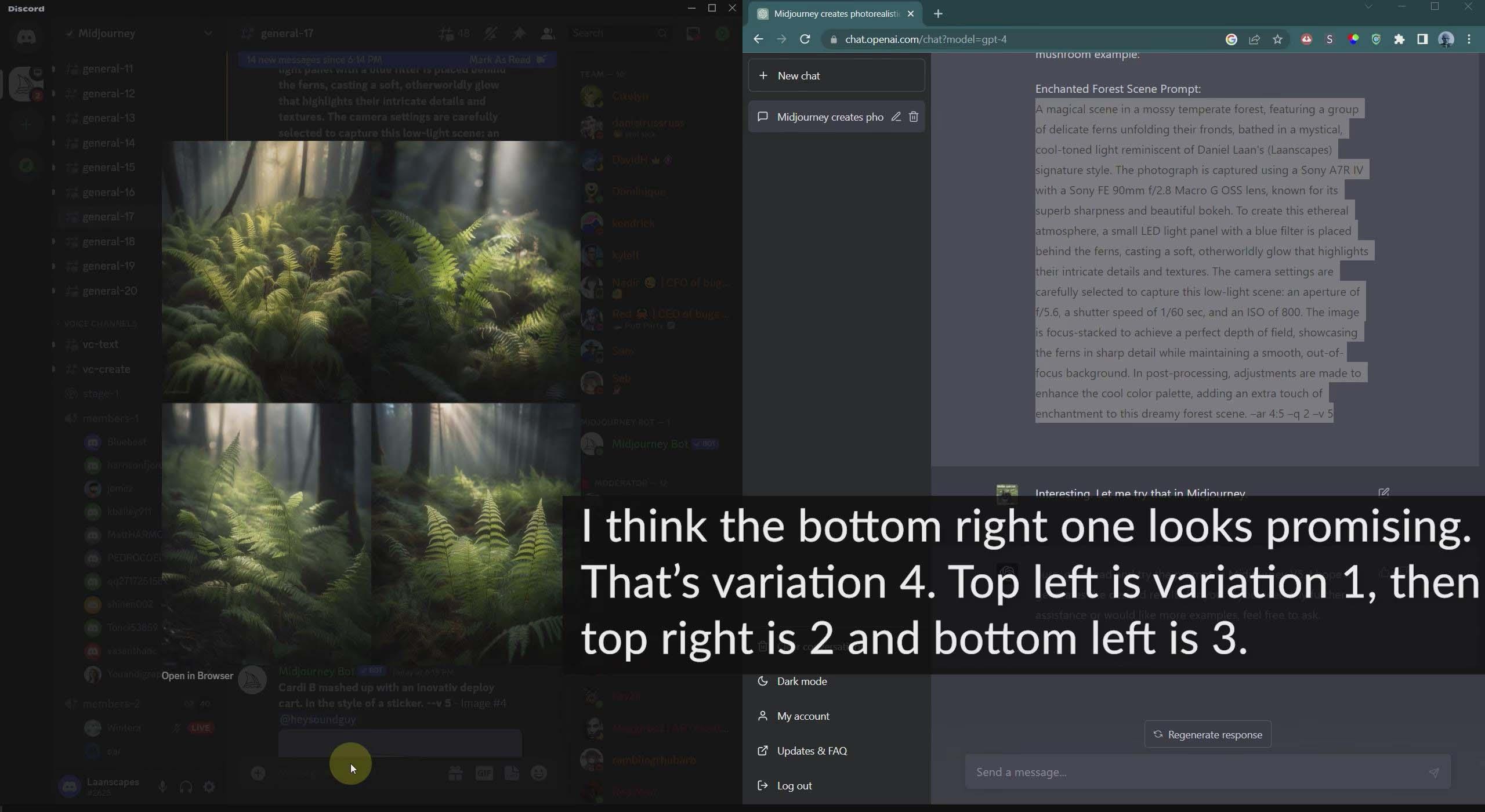The height and width of the screenshot is (812, 1485).
Task: Click Updates & FAQ link
Action: coord(812,750)
